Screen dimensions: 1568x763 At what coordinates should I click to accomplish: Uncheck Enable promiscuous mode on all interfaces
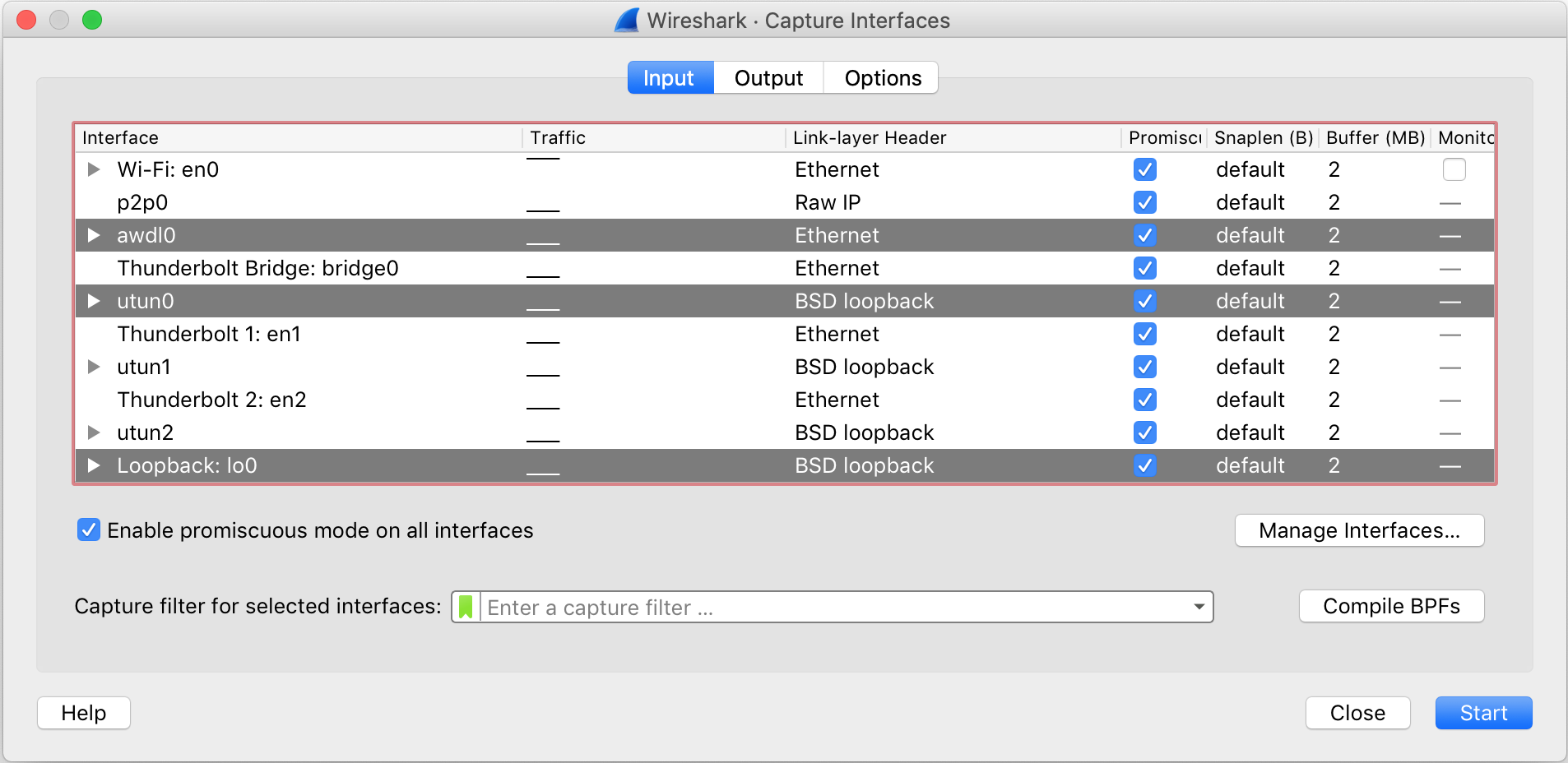(89, 529)
